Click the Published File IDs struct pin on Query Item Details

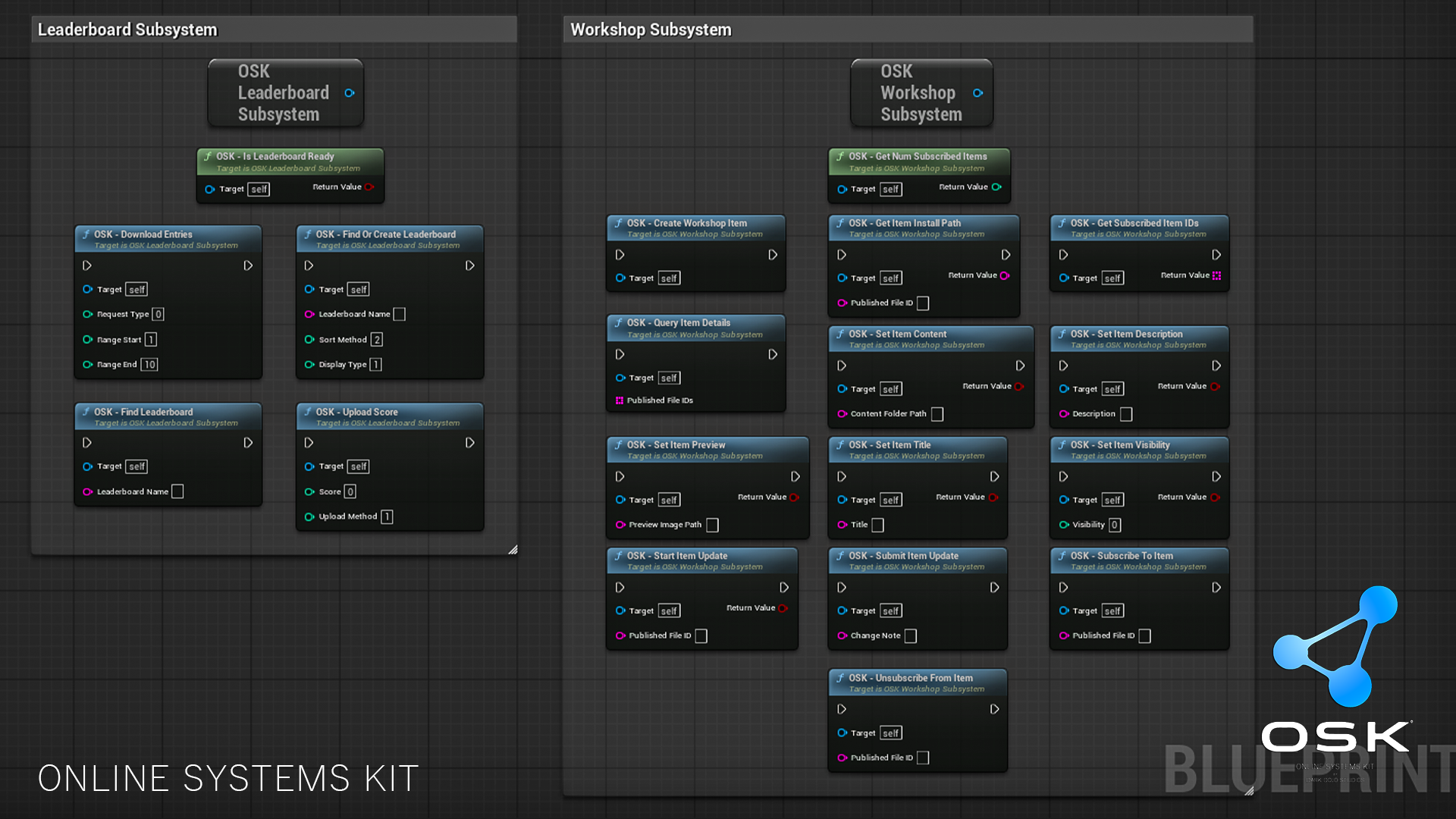[x=620, y=400]
